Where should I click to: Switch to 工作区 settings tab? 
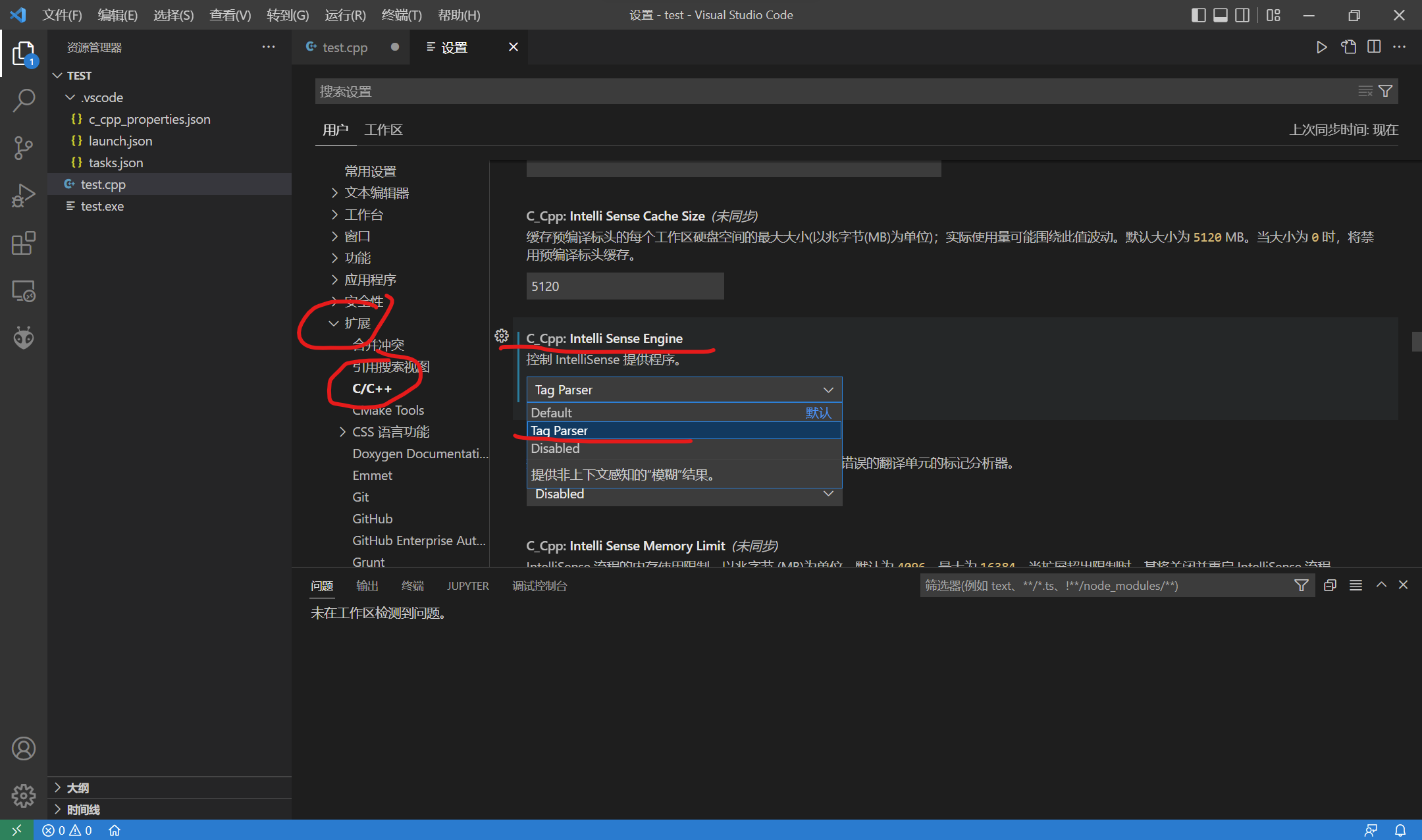click(x=383, y=130)
